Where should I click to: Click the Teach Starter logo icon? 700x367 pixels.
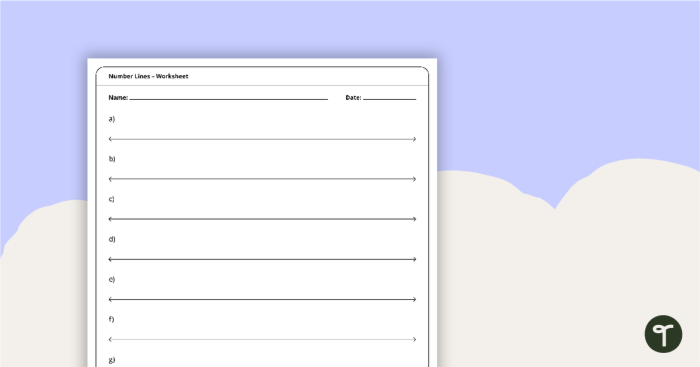pos(663,334)
